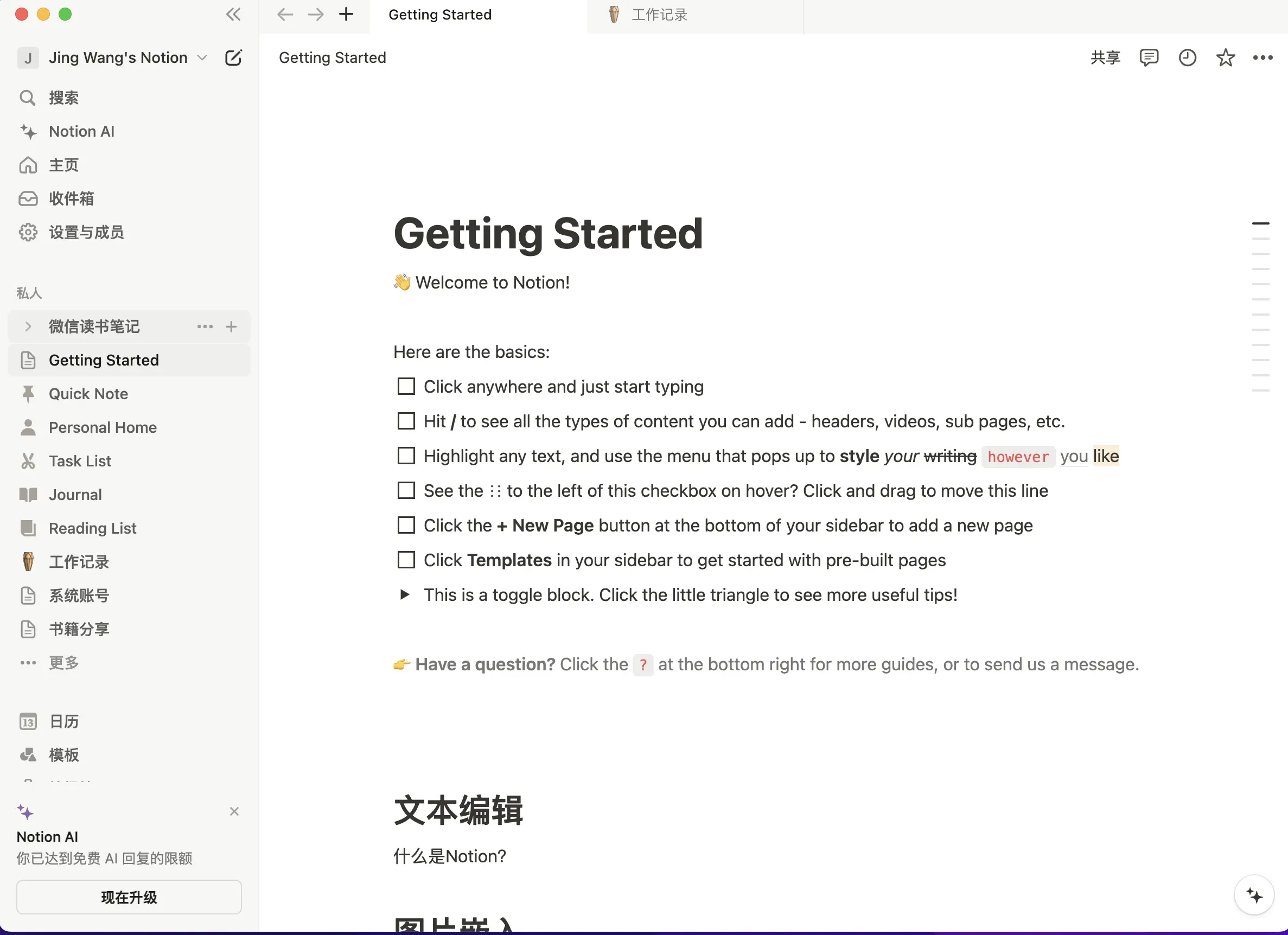Click the 共享 share button
This screenshot has height=935, width=1288.
pyautogui.click(x=1105, y=57)
